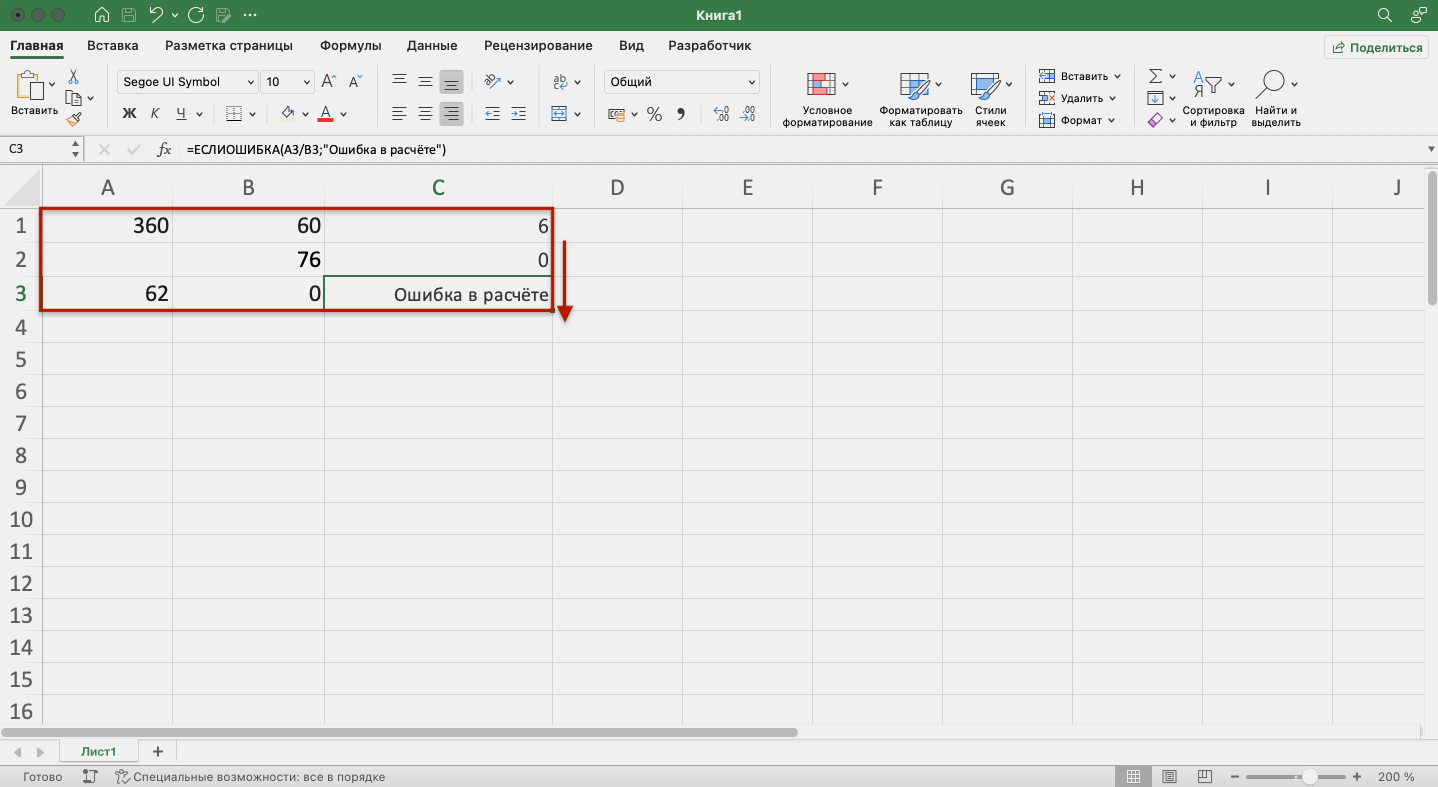Open the Формулы ribbon tab
This screenshot has width=1438, height=787.
[350, 46]
